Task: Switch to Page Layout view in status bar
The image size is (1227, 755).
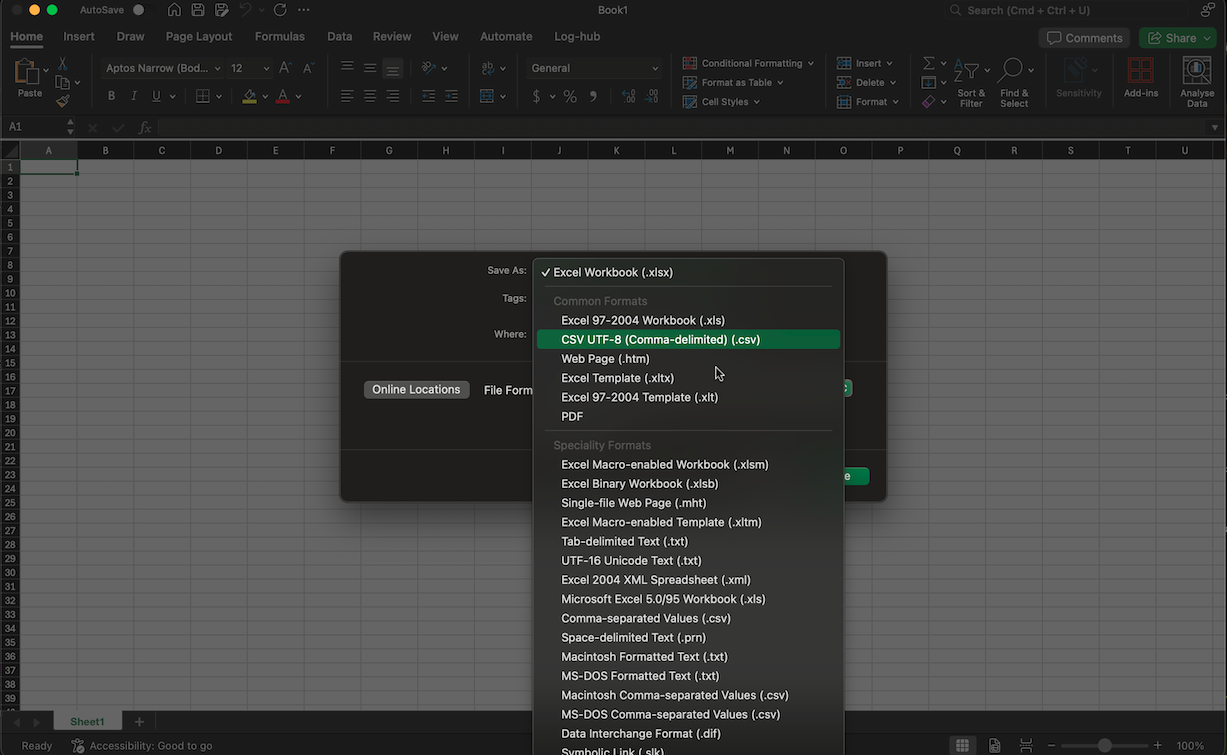Action: [x=994, y=746]
